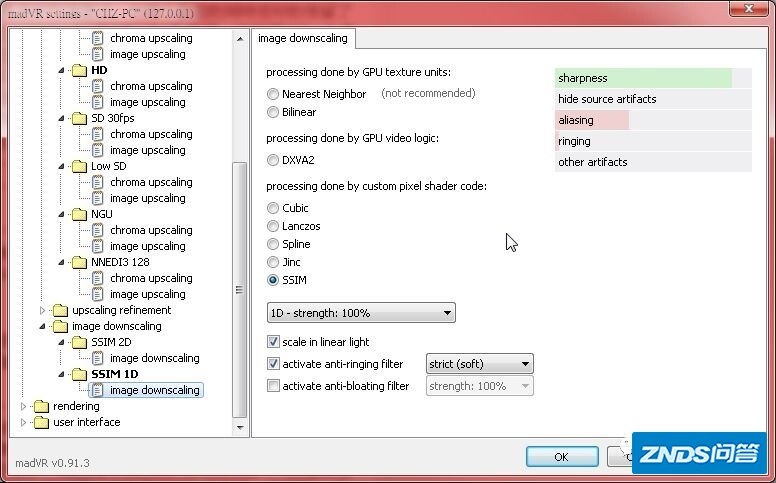Click the sharpness rating bar
The width and height of the screenshot is (776, 483).
point(653,78)
